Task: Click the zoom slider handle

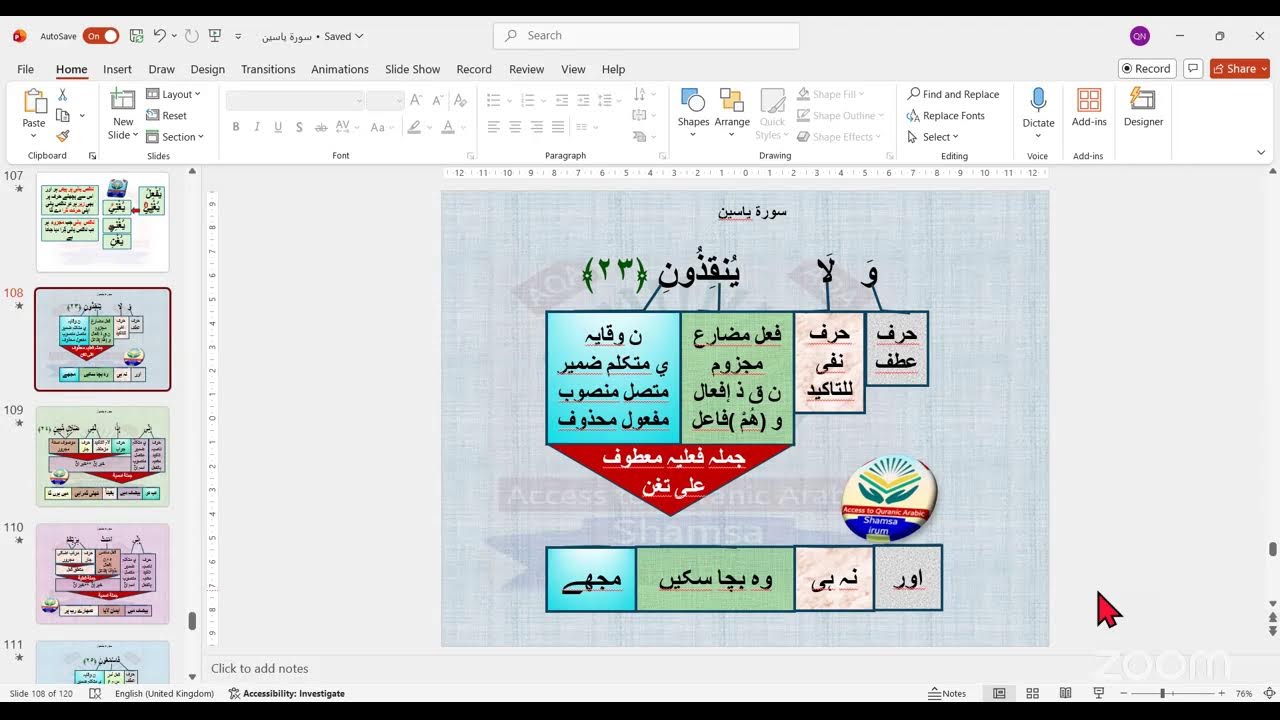Action: [x=1162, y=693]
